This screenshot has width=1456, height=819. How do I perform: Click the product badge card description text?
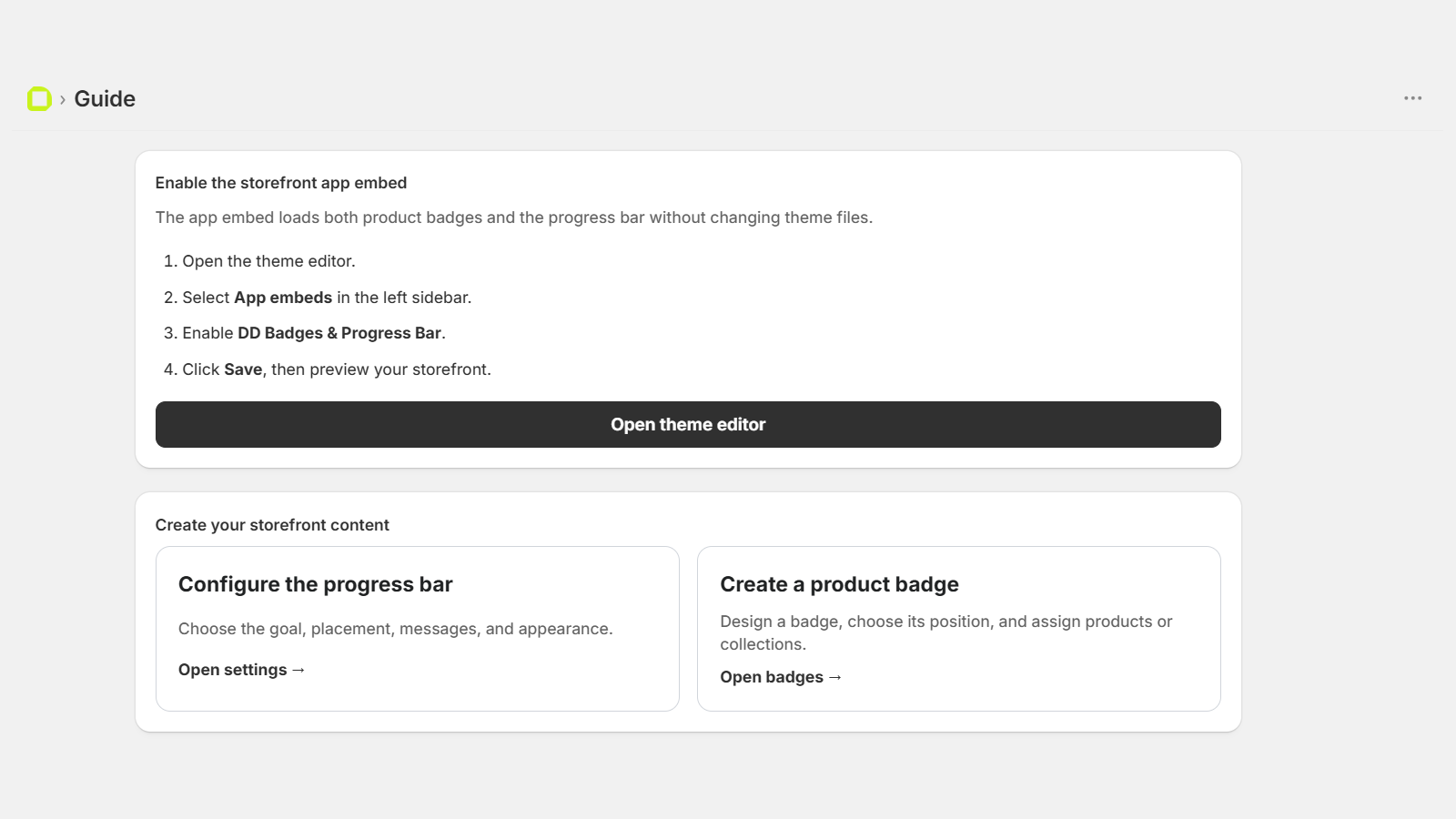point(946,632)
